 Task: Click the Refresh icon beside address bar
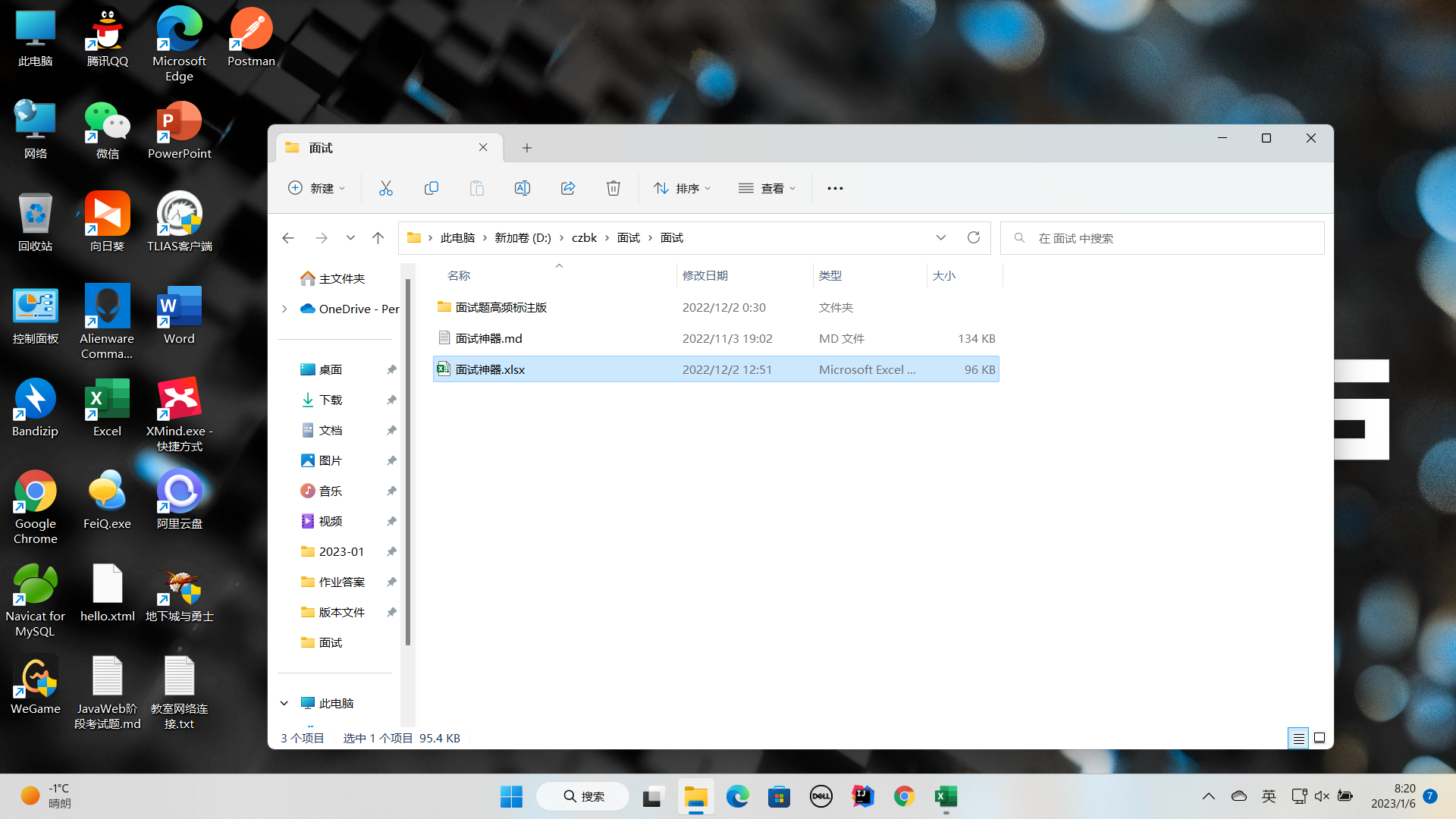[974, 237]
